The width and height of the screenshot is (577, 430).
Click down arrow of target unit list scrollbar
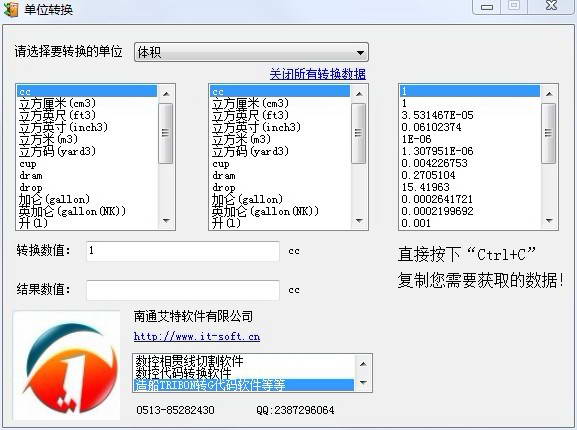coord(359,220)
